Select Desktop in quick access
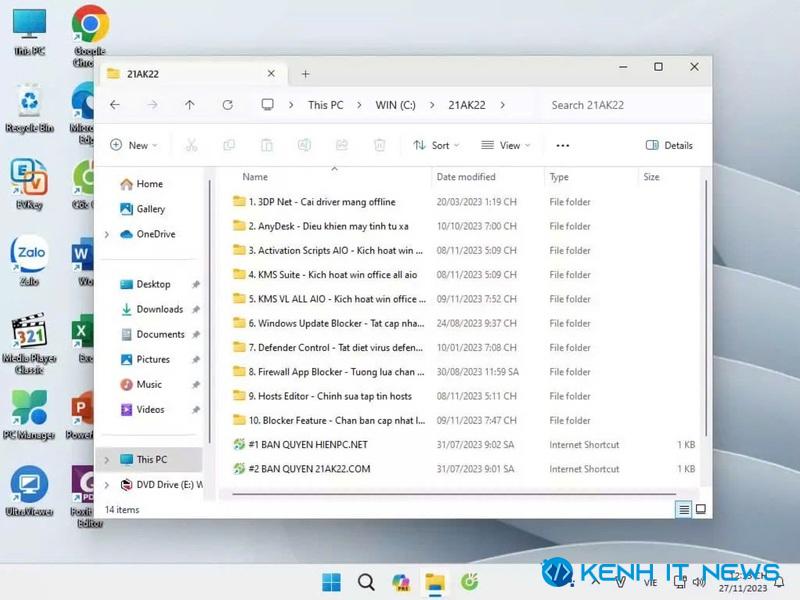 (145, 284)
